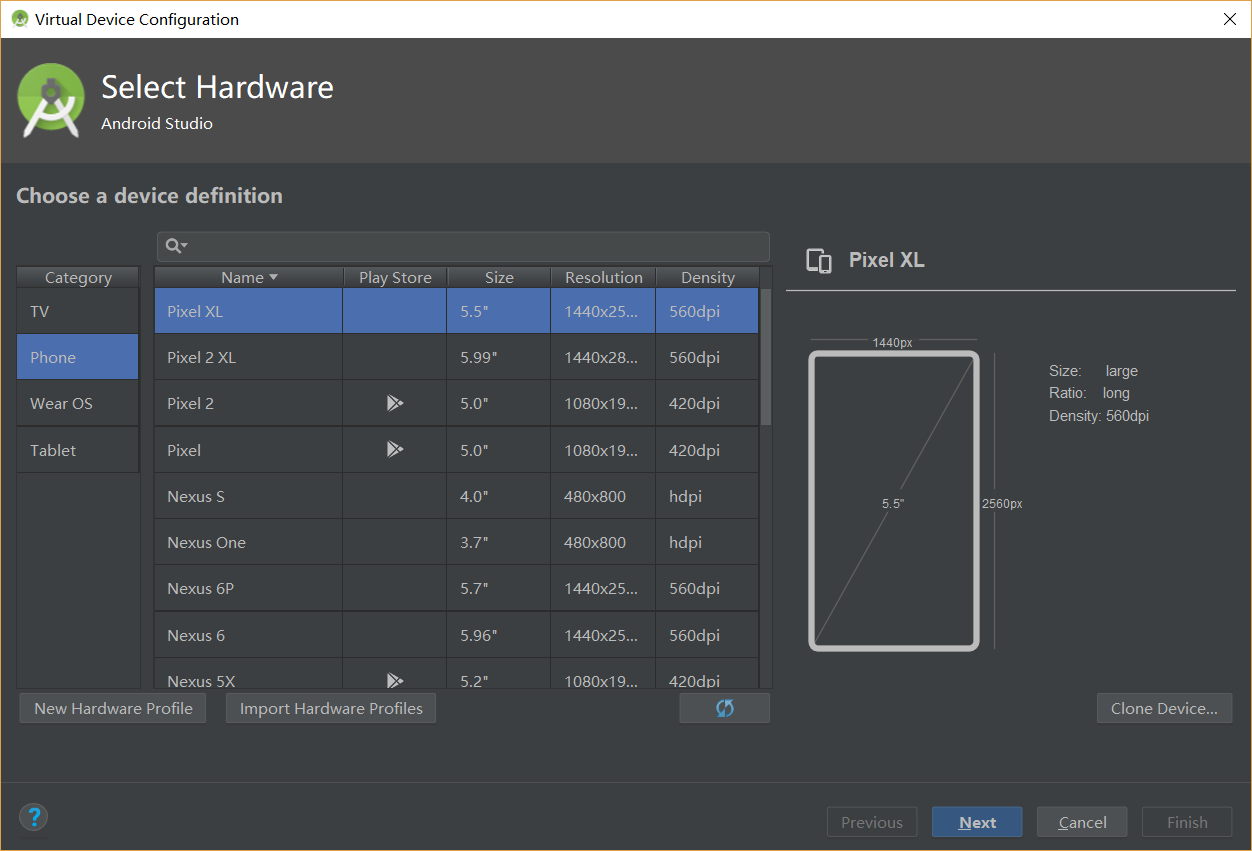Viewport: 1252px width, 851px height.
Task: Select the Pixel 2 XL device
Action: coord(201,357)
